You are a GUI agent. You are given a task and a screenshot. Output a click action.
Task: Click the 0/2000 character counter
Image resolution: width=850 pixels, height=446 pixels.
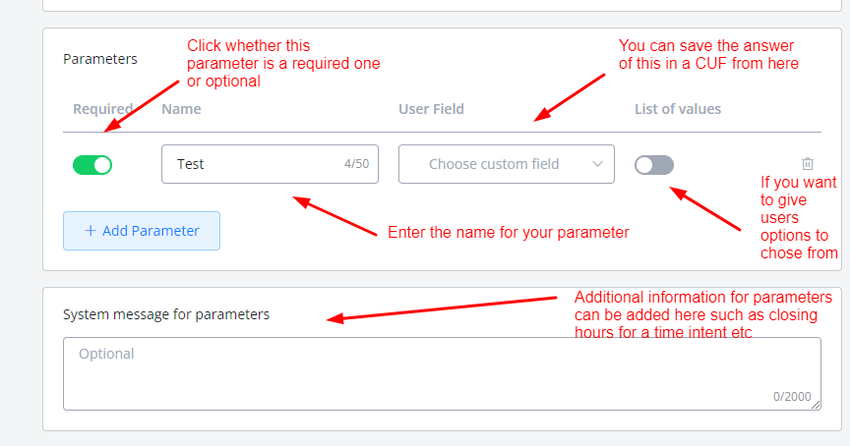tap(792, 397)
